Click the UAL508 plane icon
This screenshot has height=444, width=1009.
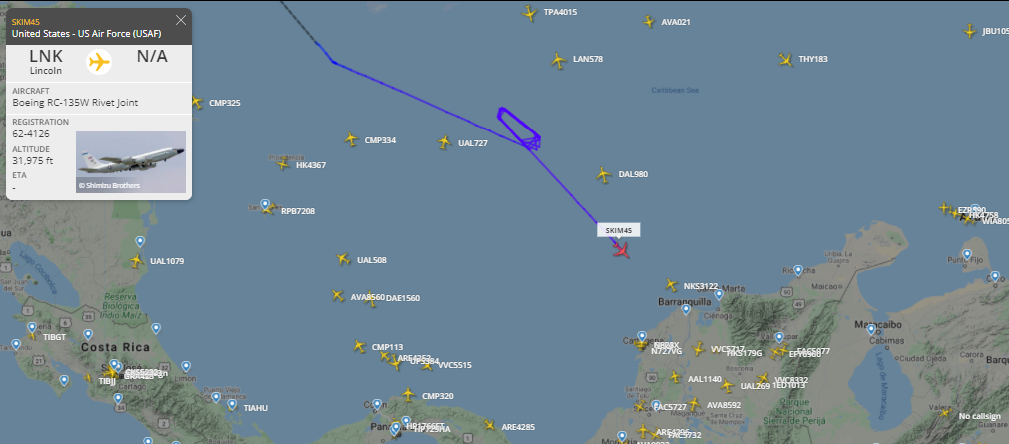click(343, 259)
